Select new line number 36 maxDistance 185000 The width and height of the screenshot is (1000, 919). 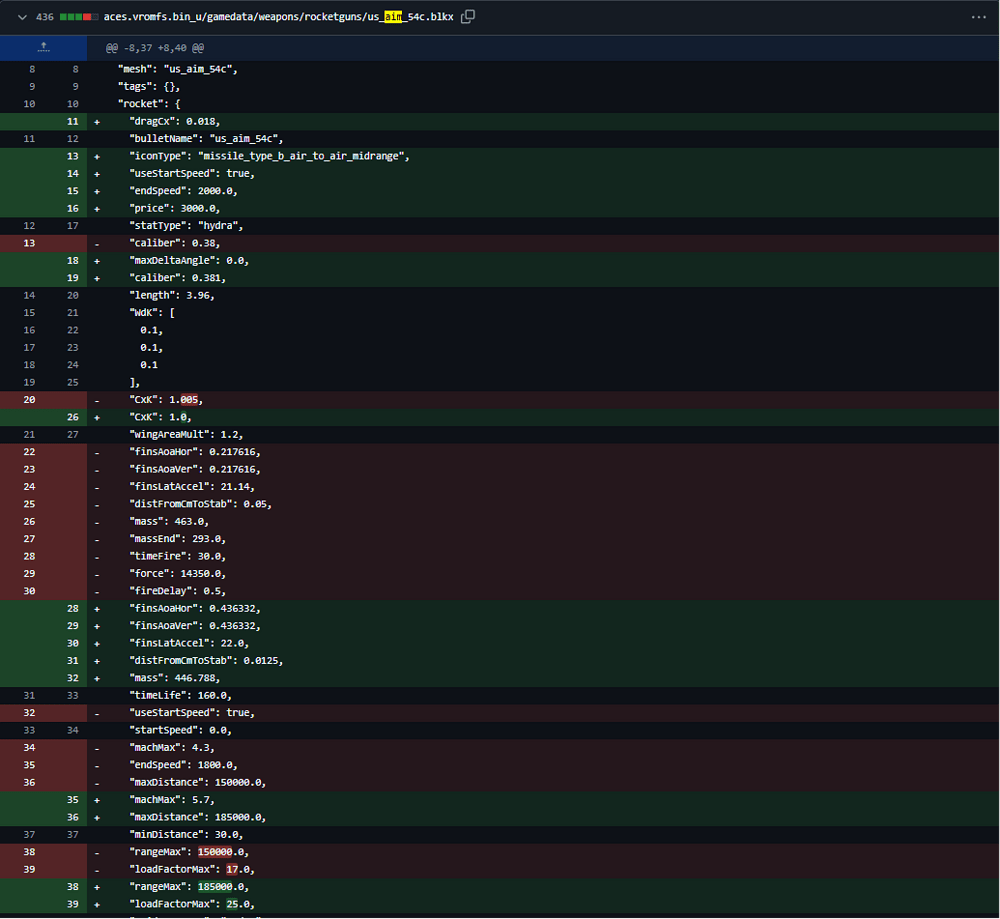73,817
